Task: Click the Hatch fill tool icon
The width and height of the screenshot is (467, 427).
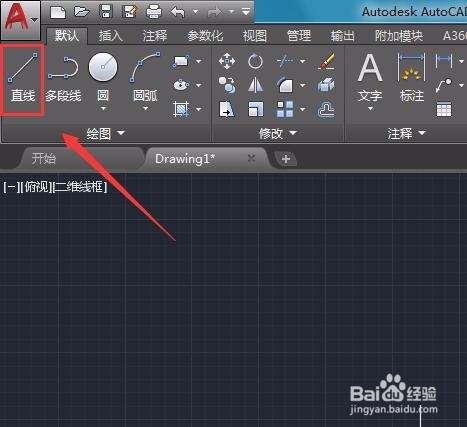Action: click(x=181, y=109)
